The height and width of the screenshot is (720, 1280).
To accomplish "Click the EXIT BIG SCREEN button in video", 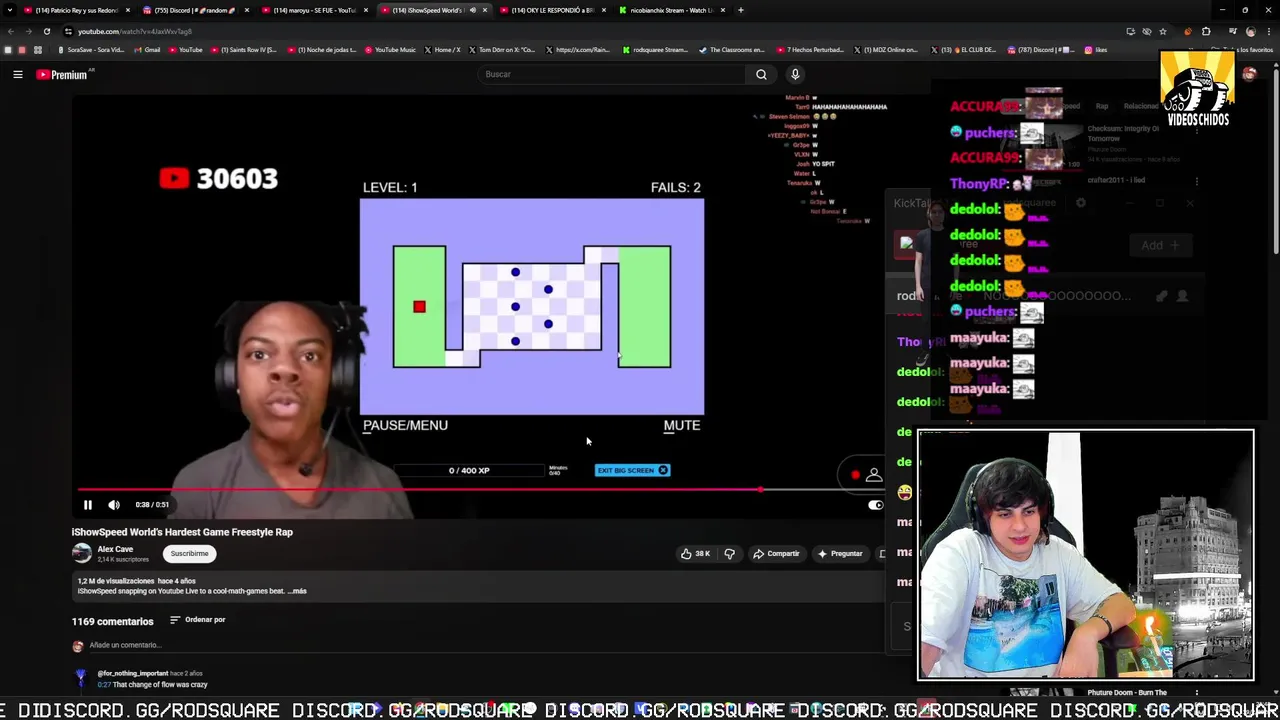I will click(x=632, y=470).
